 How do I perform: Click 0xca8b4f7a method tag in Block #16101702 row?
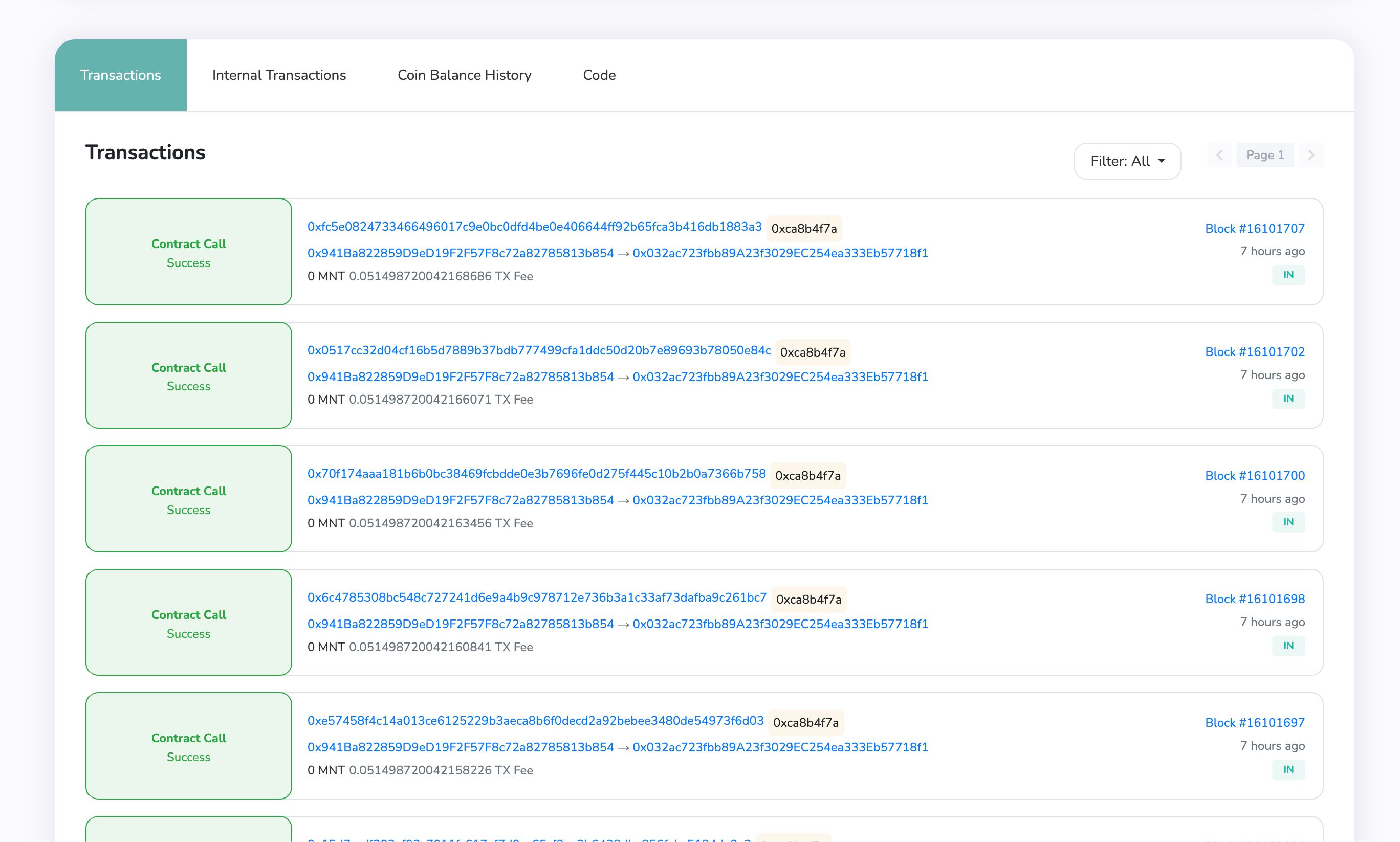coord(813,352)
